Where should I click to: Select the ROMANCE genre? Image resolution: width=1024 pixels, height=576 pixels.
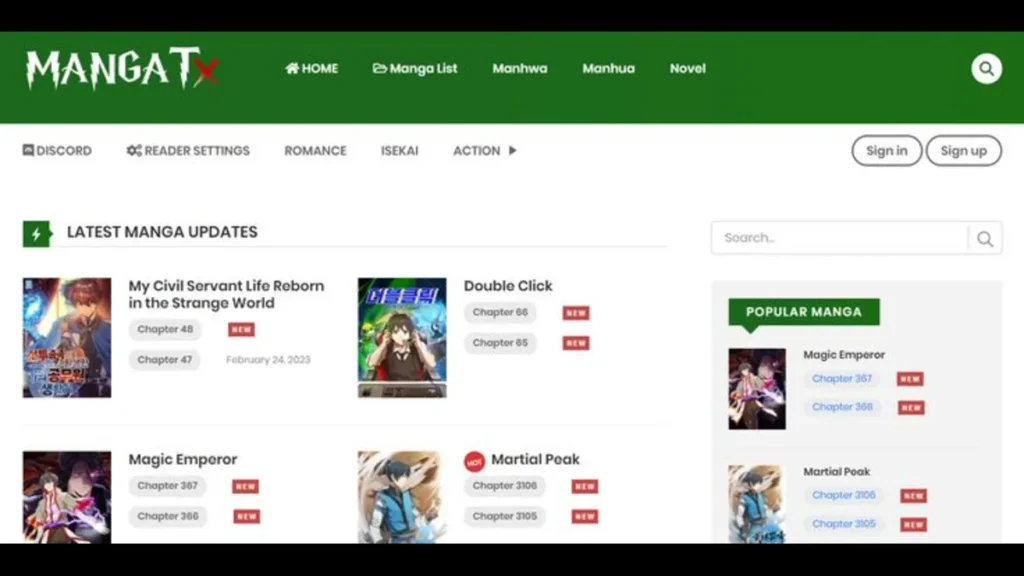pos(315,151)
